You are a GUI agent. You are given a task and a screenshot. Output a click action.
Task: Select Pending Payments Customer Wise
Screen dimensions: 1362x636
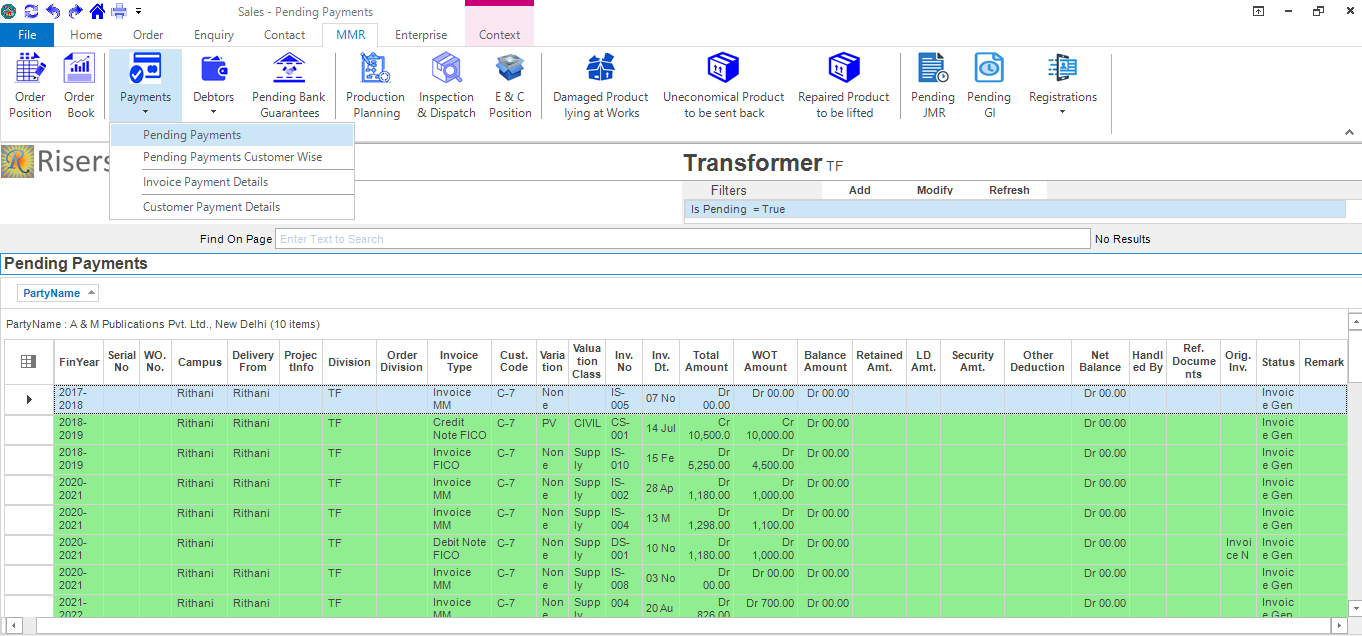[232, 157]
